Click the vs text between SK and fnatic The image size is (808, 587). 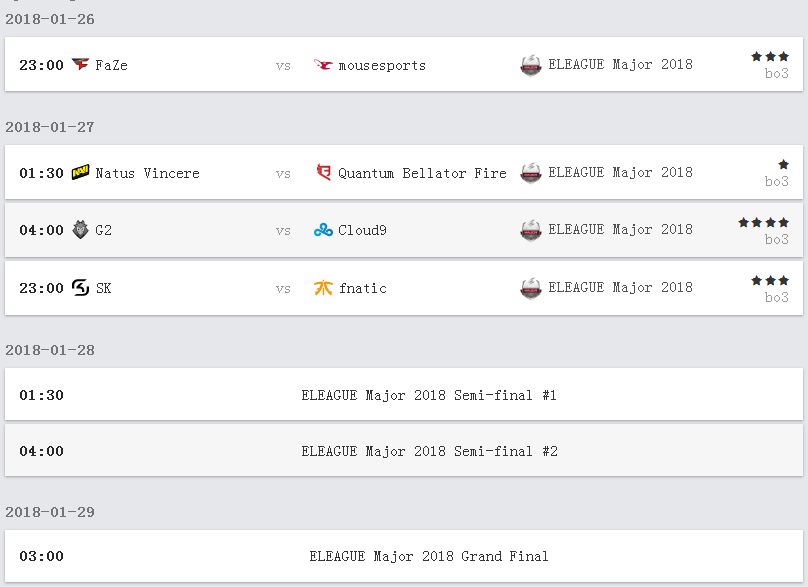click(283, 289)
